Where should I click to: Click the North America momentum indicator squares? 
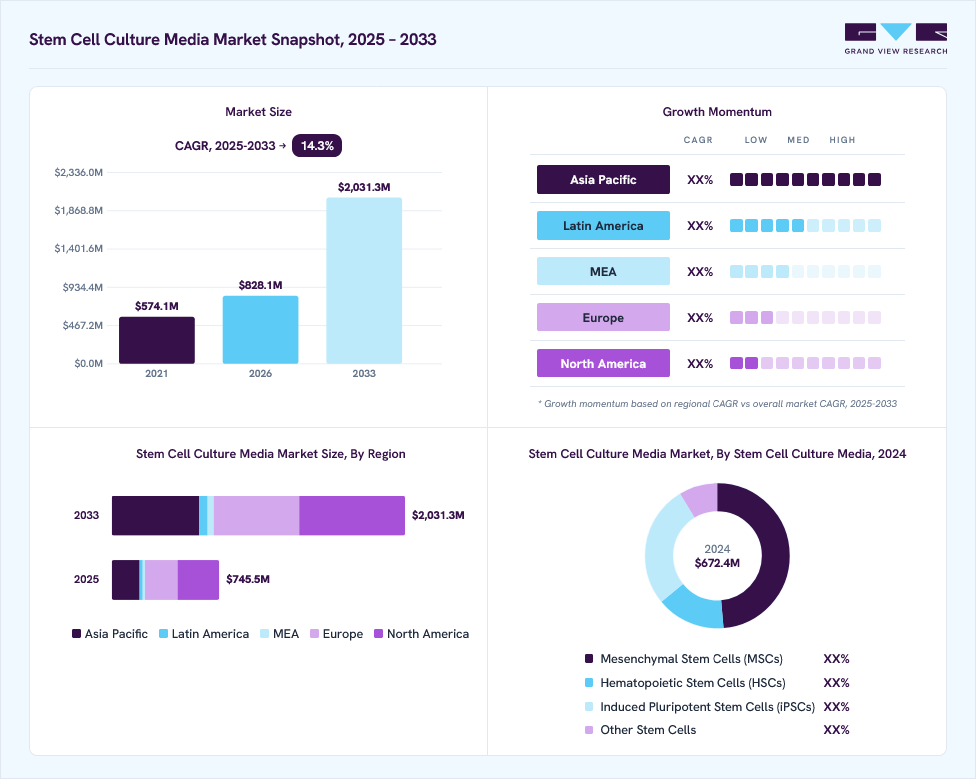pyautogui.click(x=805, y=363)
